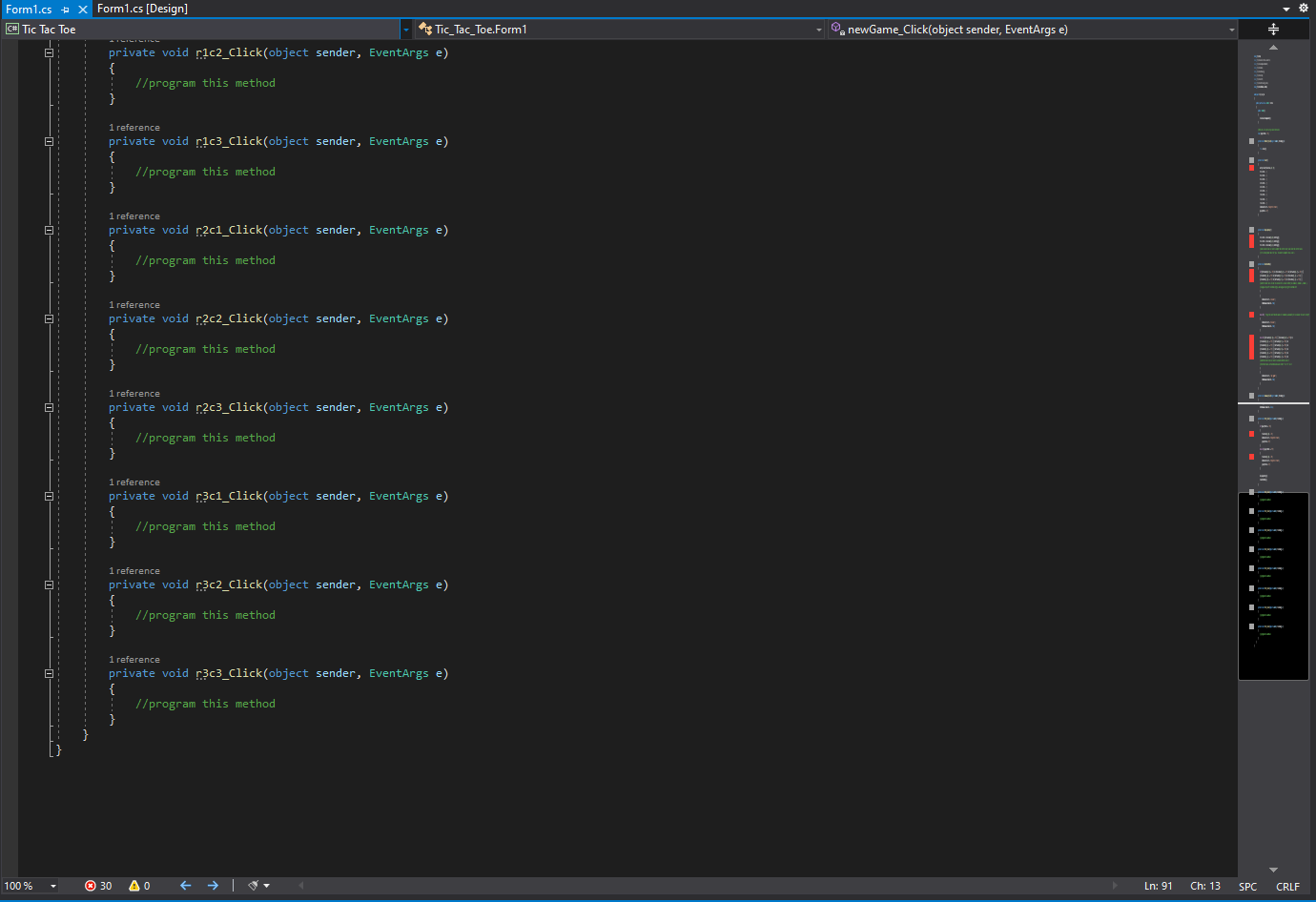1316x902 pixels.
Task: Navigate backward with the left arrow
Action: [186, 886]
